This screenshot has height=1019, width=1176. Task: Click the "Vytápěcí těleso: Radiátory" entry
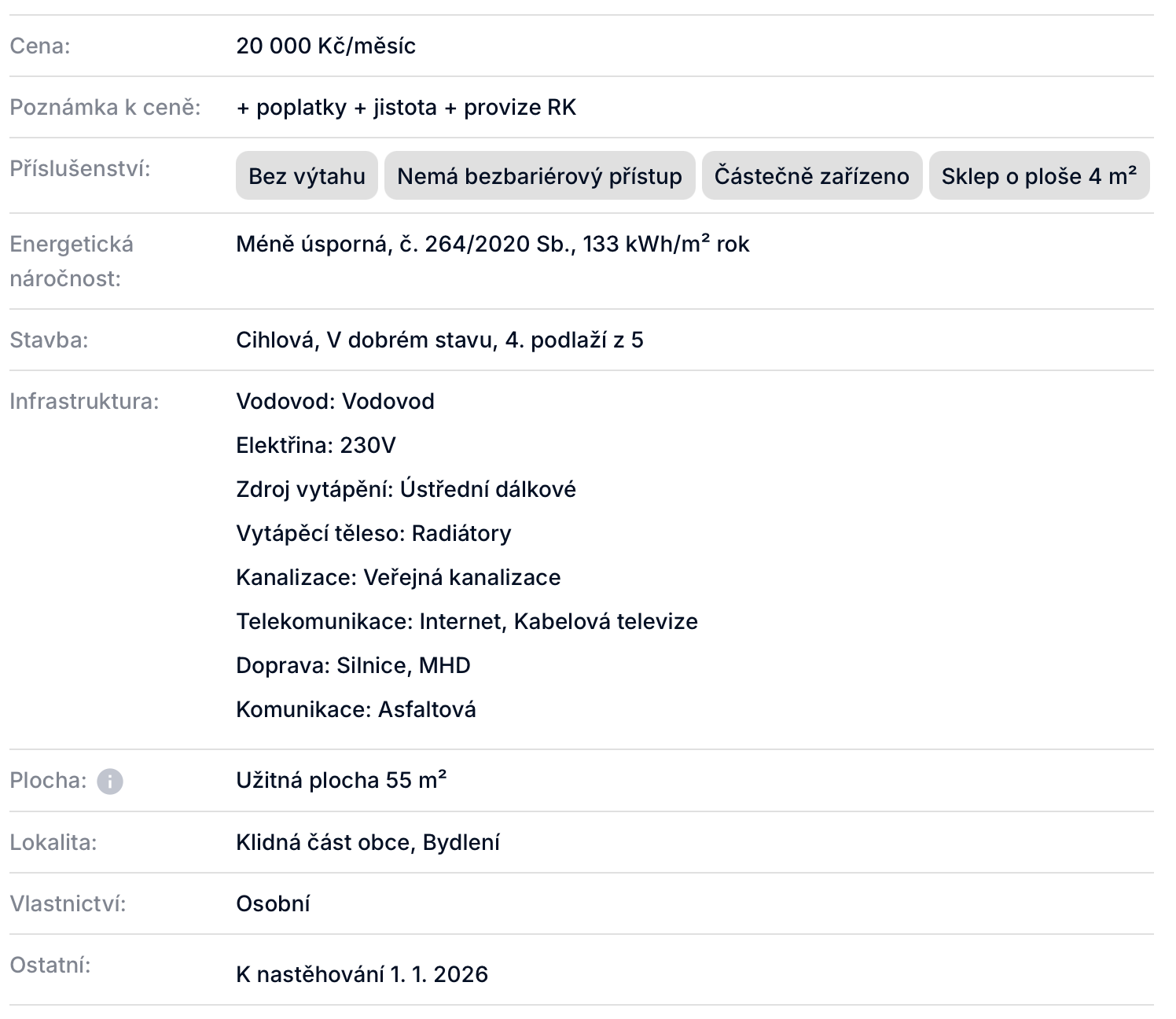point(373,533)
